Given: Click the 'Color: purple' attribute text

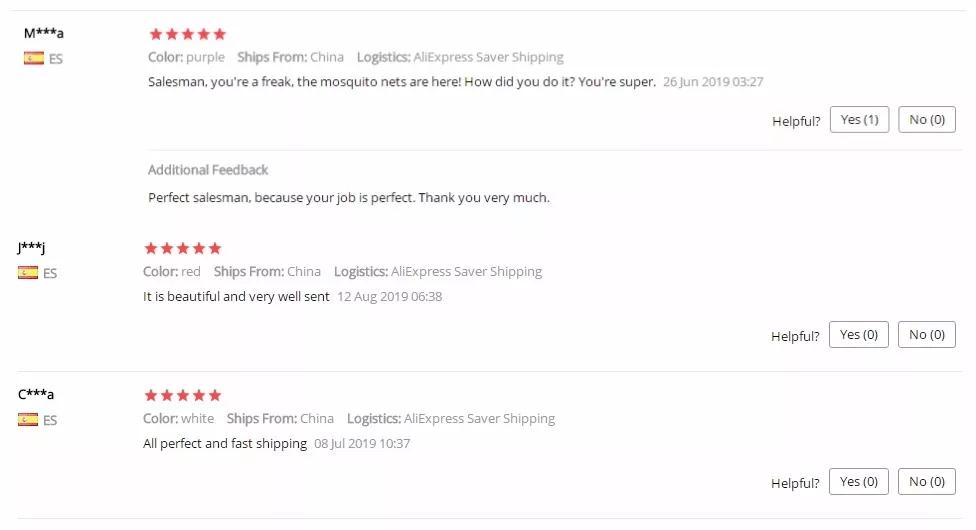Looking at the screenshot, I should 186,57.
